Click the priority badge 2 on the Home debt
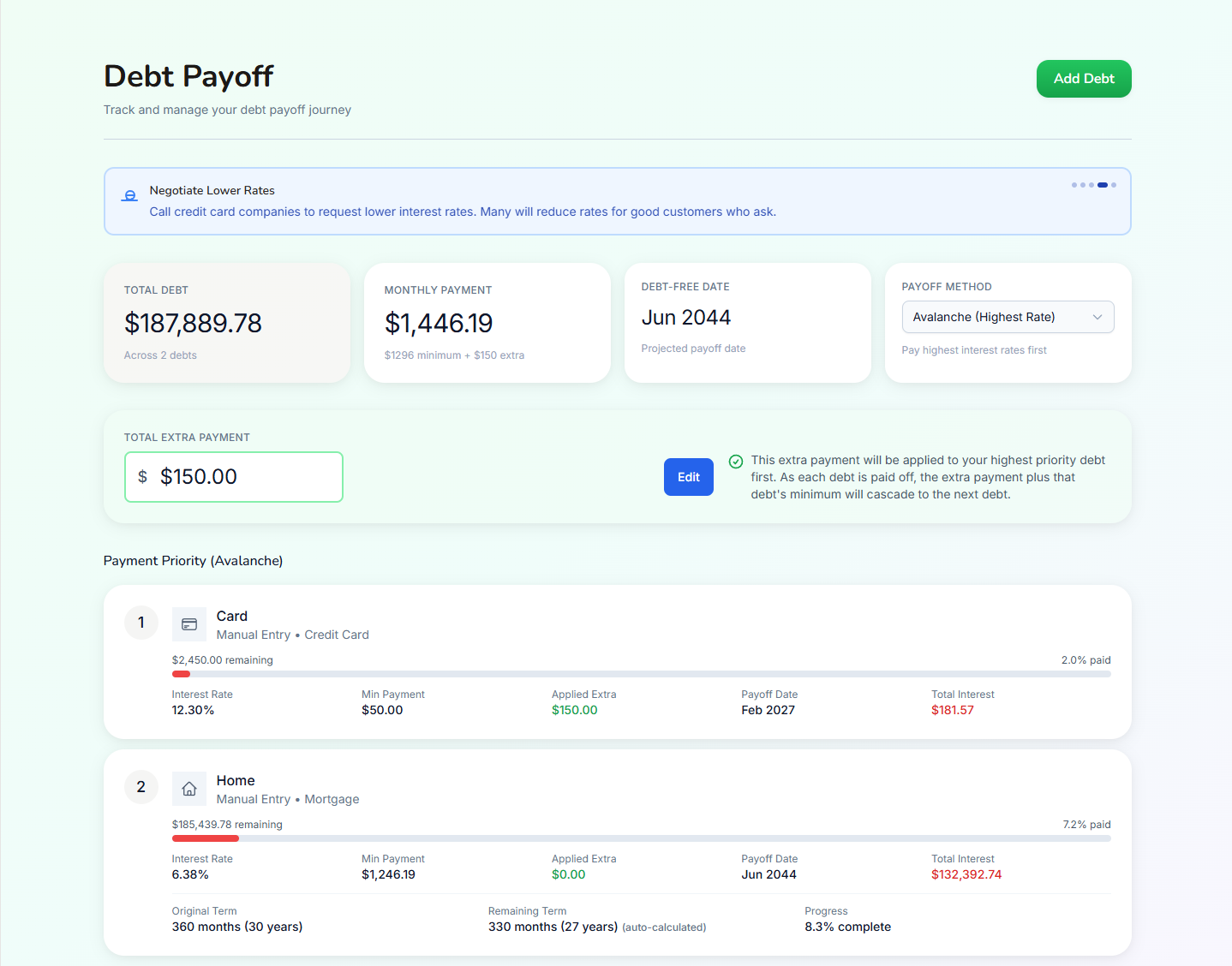Viewport: 1232px width, 966px height. [x=141, y=787]
